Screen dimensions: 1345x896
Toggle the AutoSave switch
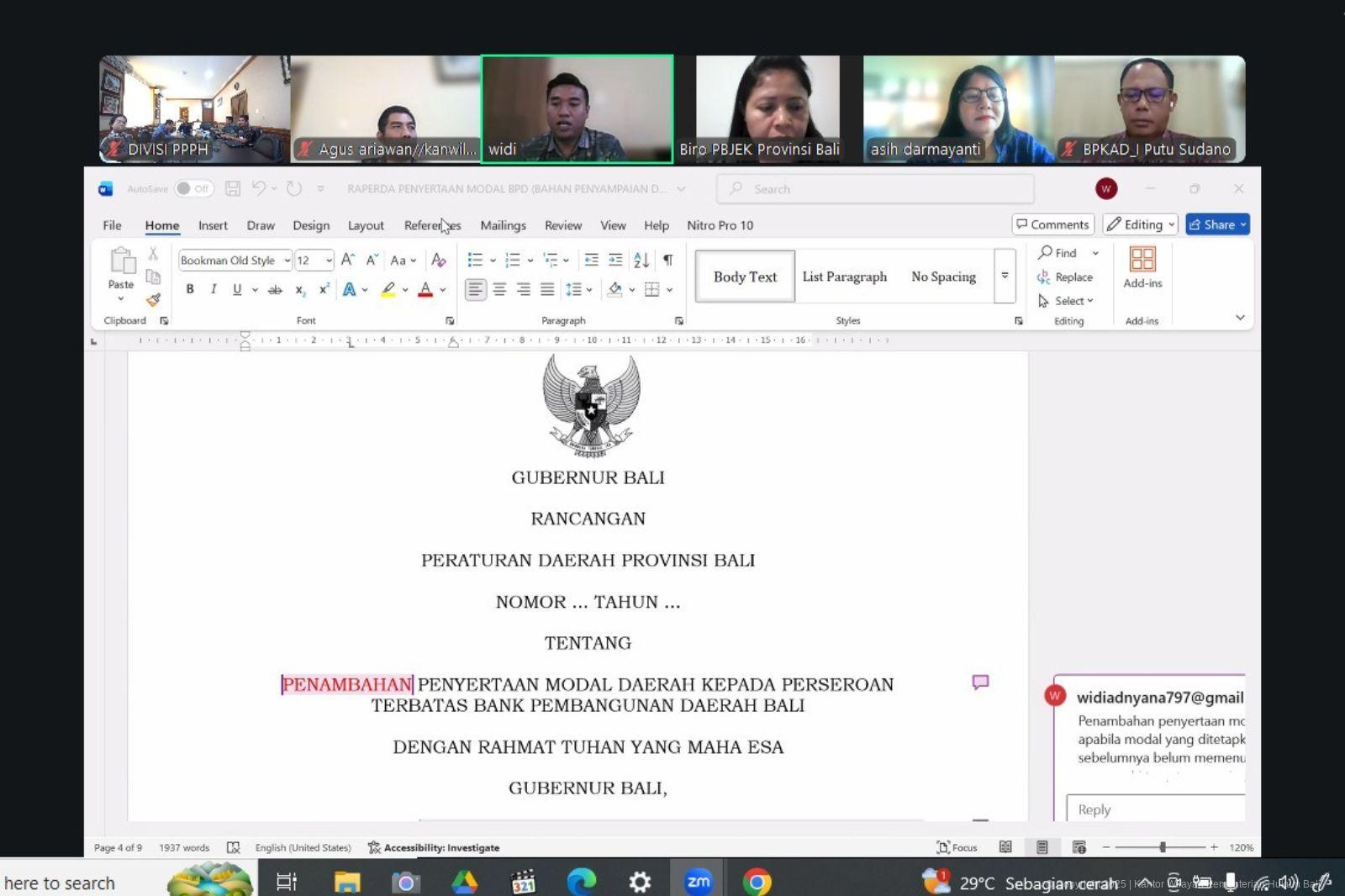[193, 189]
